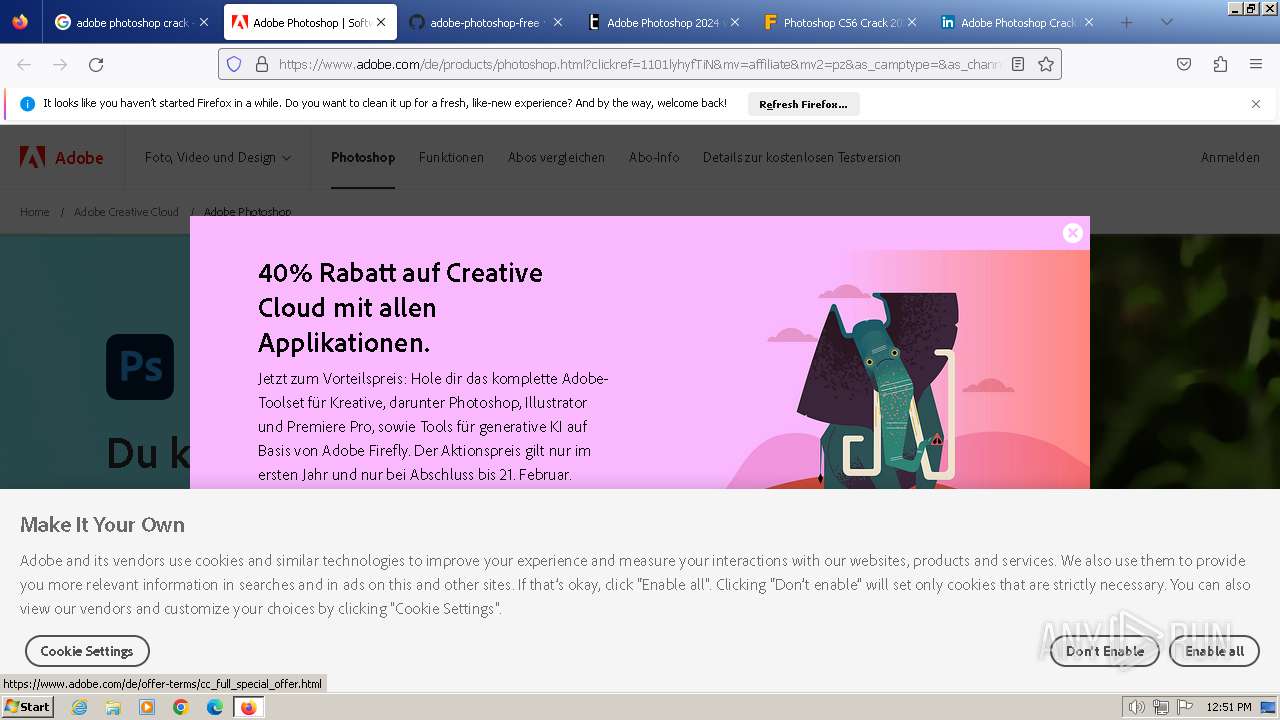The image size is (1280, 720).
Task: Open the volume speaker tray icon
Action: [x=1136, y=707]
